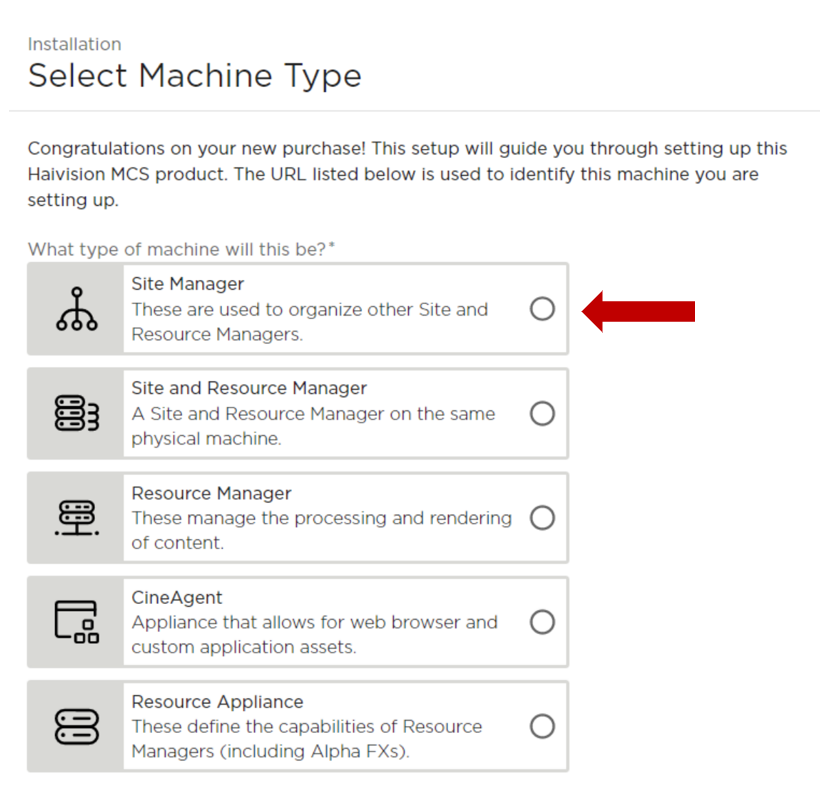Select the Site and Resource Manager radio button

tap(542, 413)
